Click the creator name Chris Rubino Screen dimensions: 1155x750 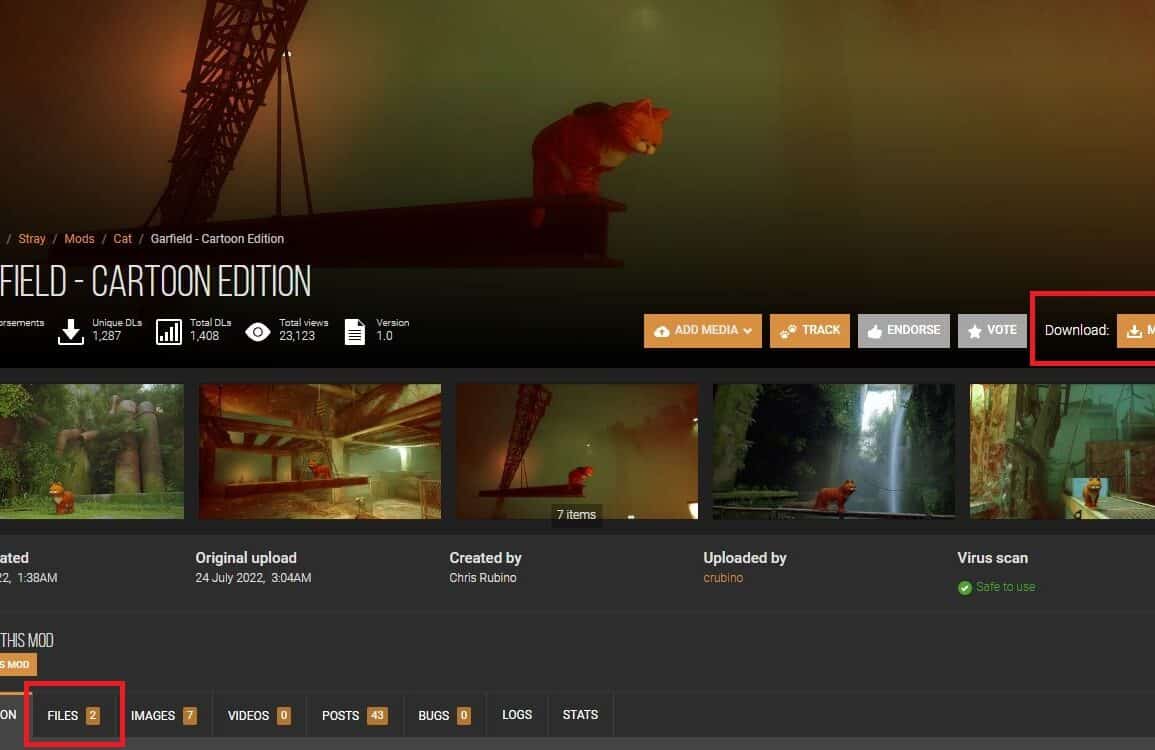coord(482,578)
